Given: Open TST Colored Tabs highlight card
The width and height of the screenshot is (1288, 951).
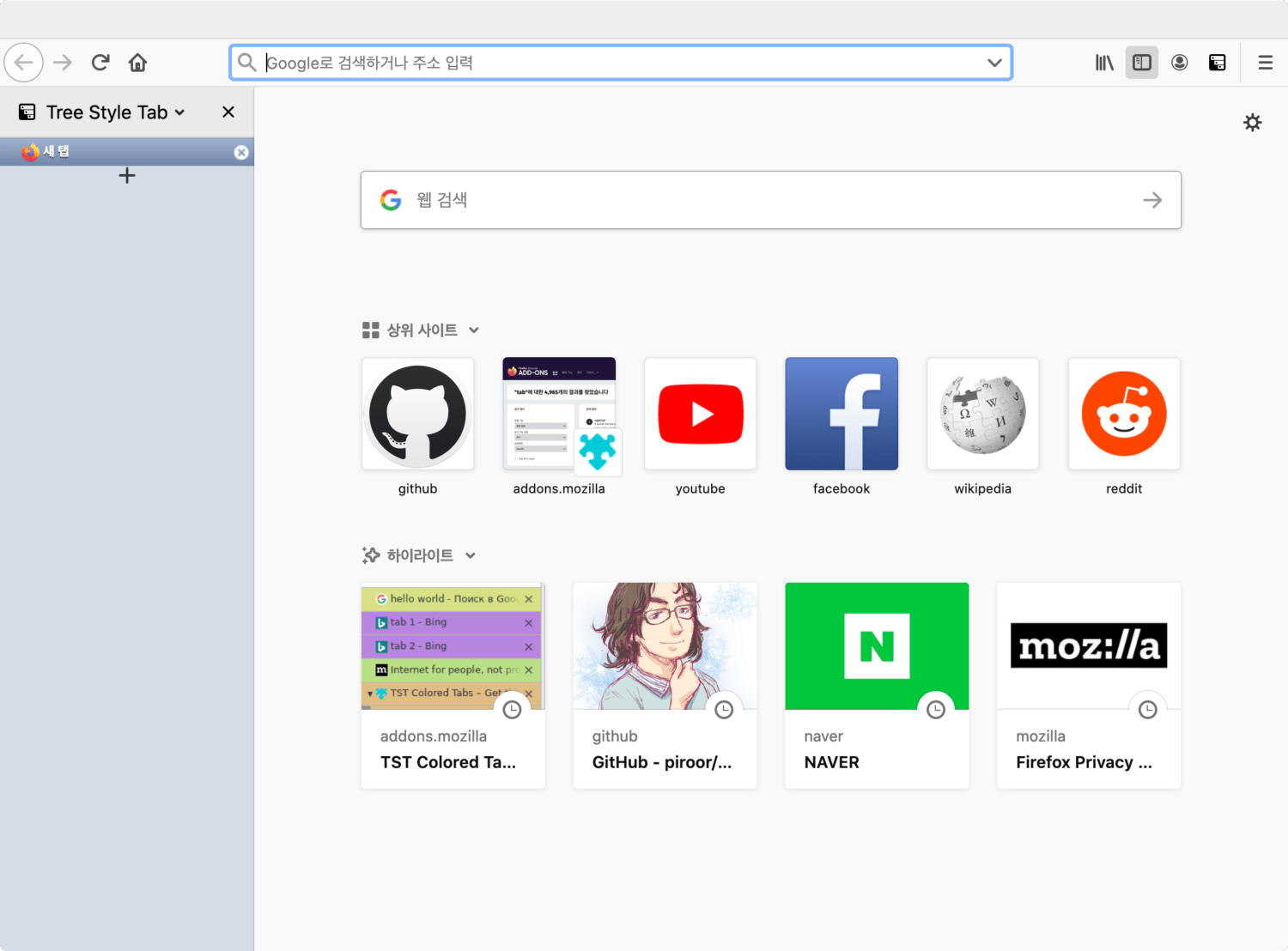Looking at the screenshot, I should pyautogui.click(x=453, y=686).
